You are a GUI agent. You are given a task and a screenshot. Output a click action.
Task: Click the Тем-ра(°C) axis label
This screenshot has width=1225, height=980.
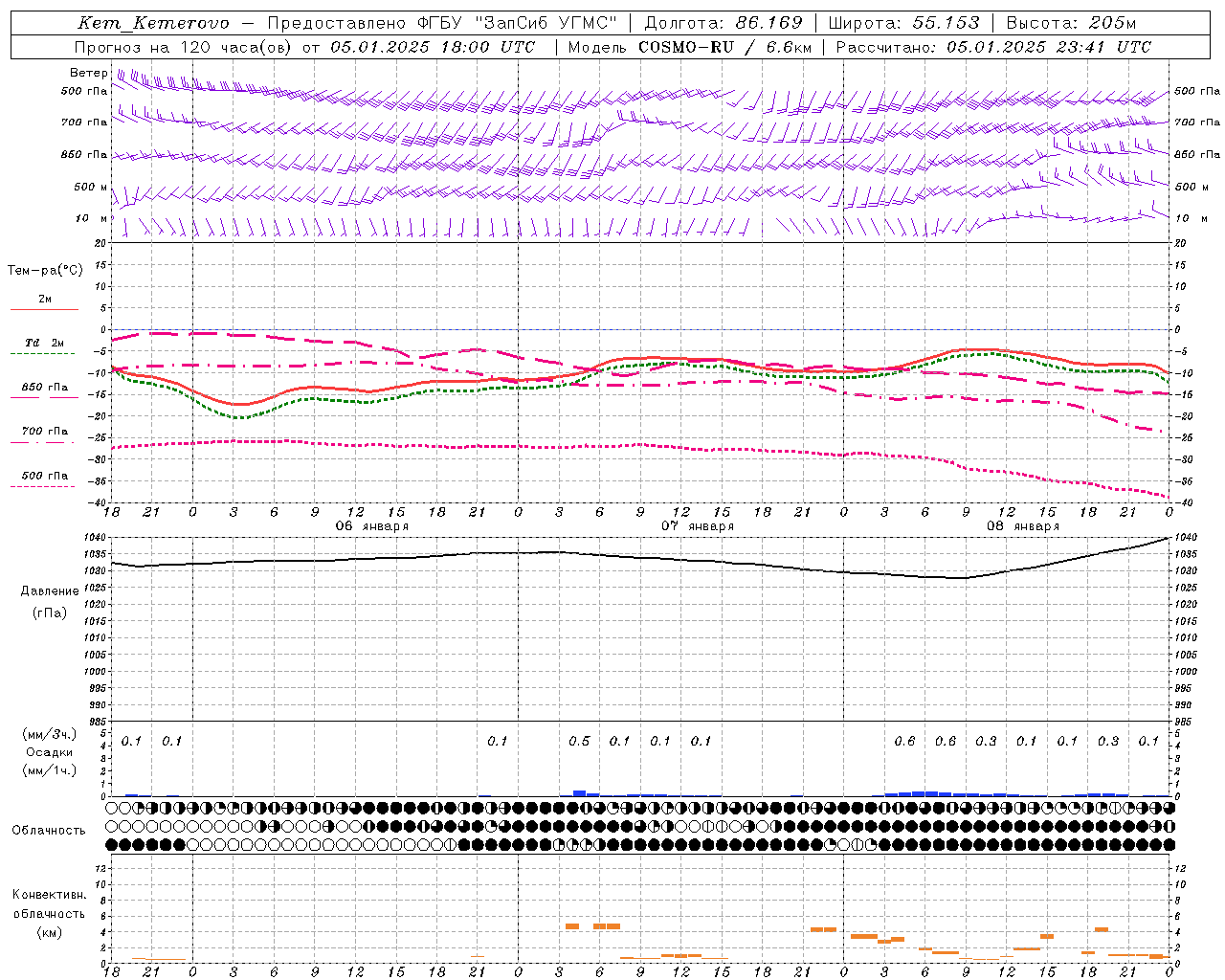(45, 271)
